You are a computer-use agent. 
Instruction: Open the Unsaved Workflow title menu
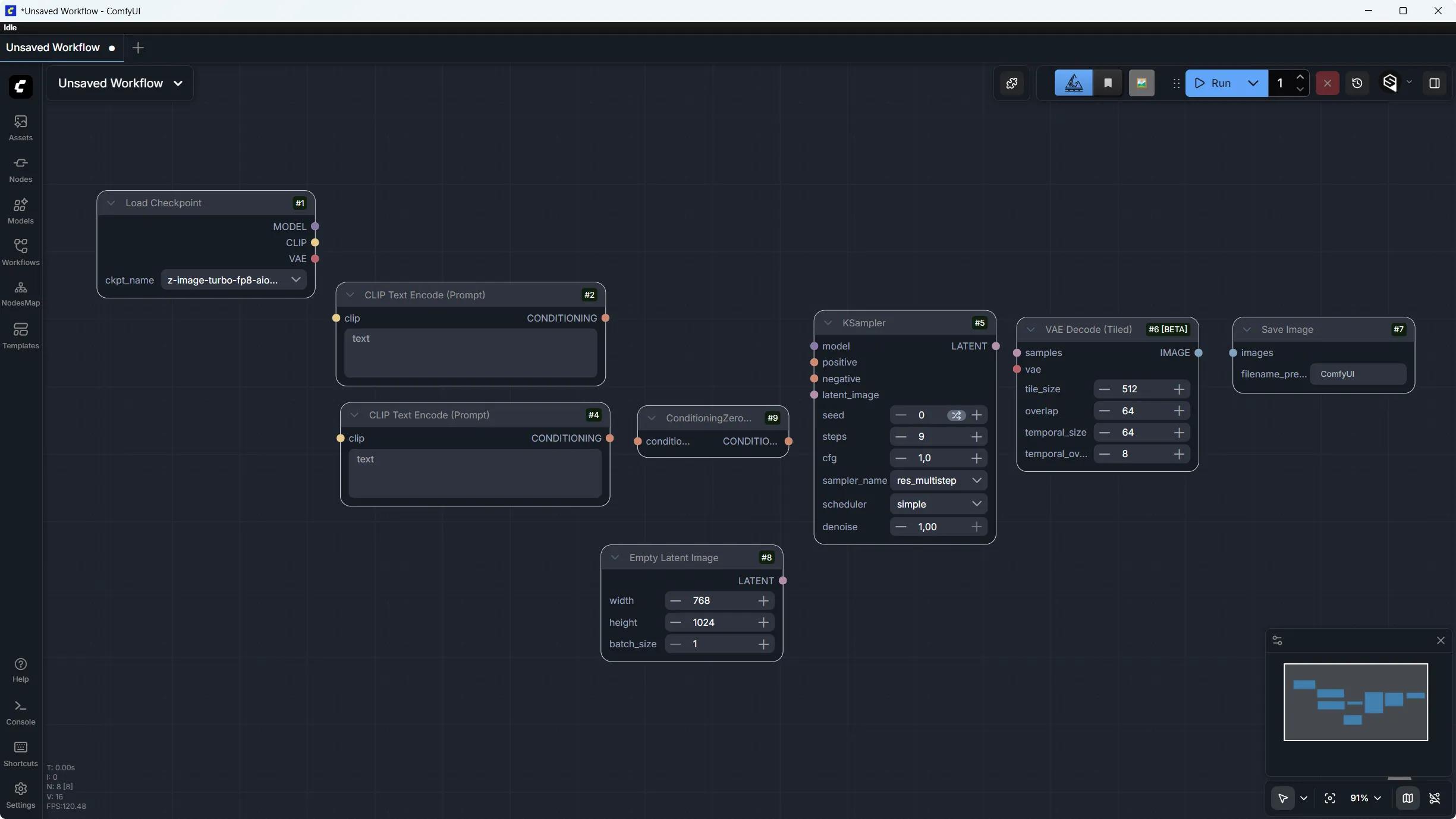point(120,83)
